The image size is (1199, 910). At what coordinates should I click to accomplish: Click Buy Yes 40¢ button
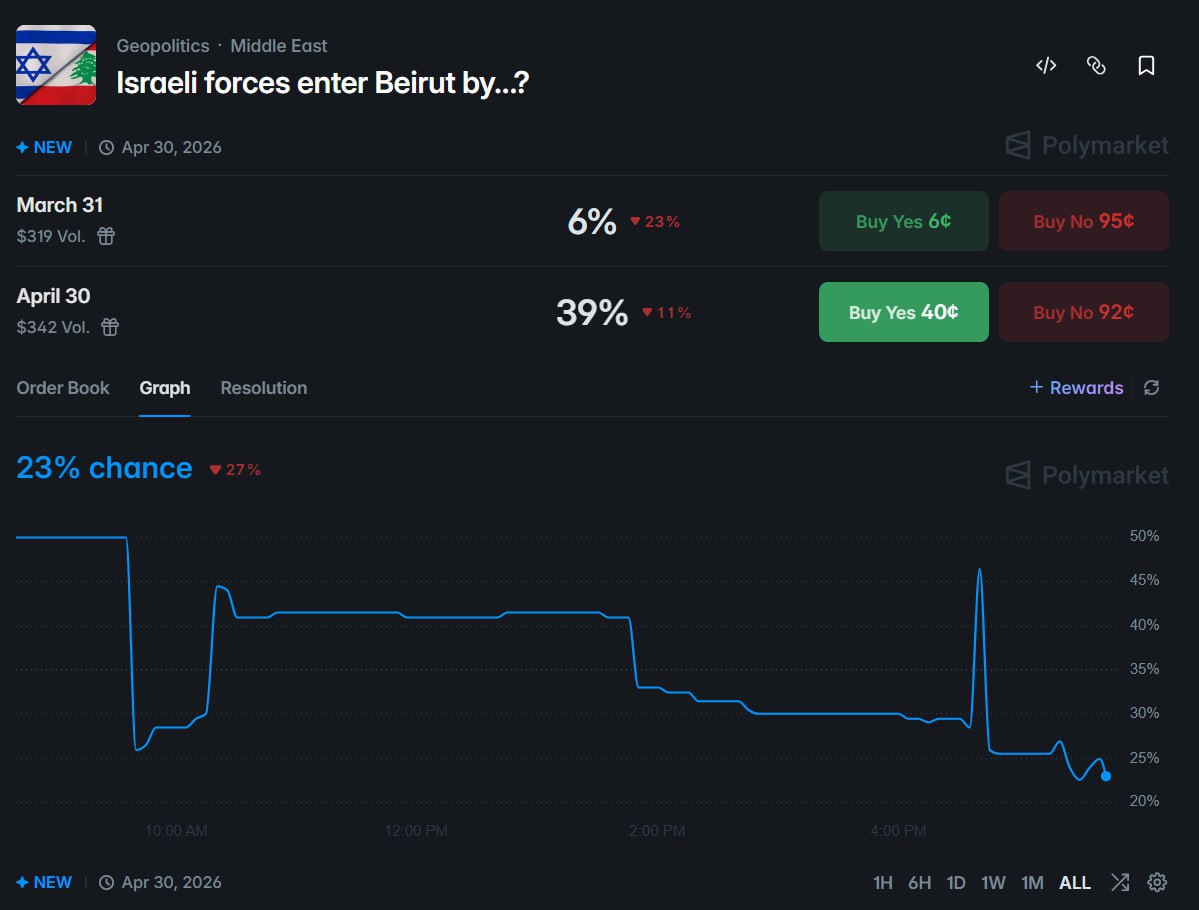pos(903,312)
